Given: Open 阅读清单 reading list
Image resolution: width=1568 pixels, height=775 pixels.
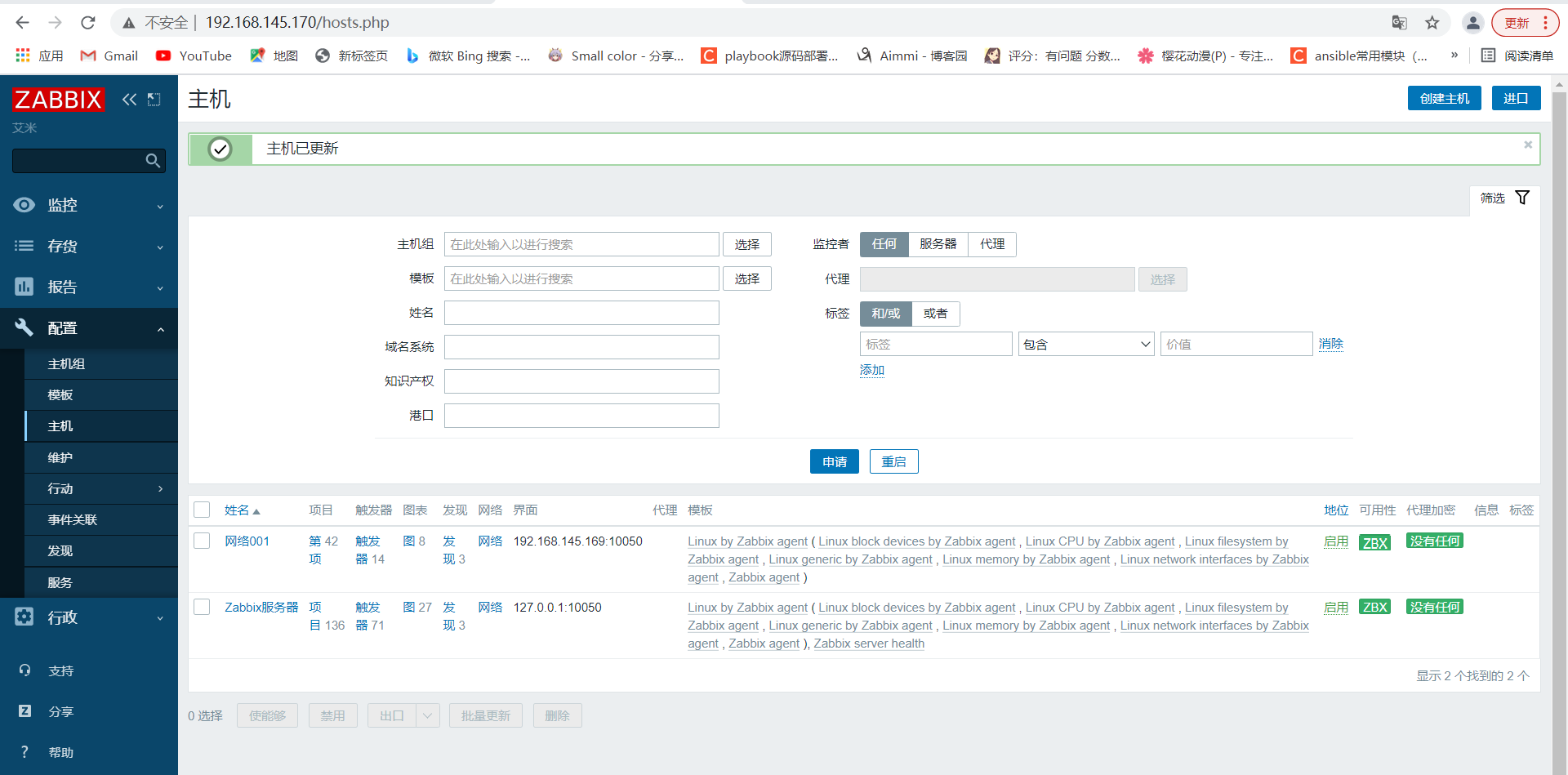Looking at the screenshot, I should pos(1517,56).
